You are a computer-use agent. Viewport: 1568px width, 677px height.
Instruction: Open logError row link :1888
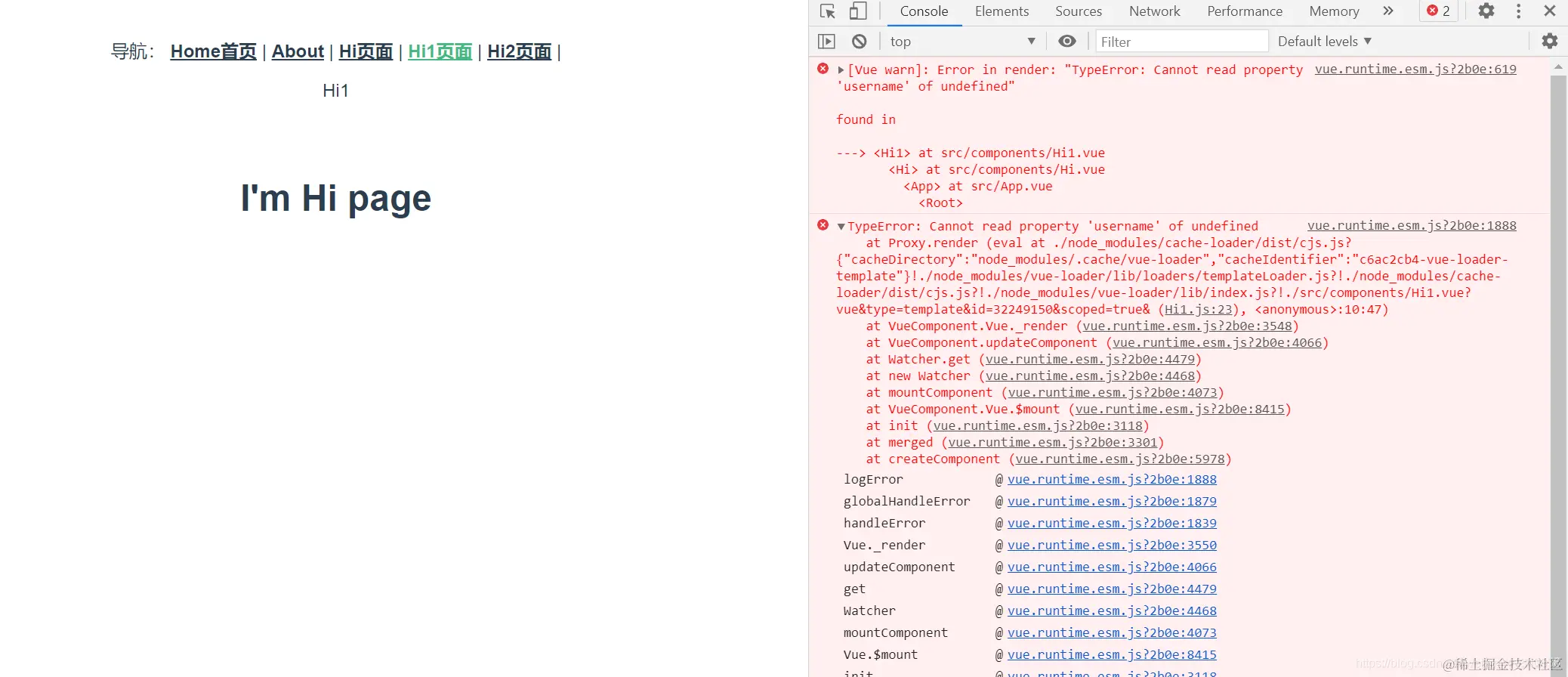coord(1112,479)
